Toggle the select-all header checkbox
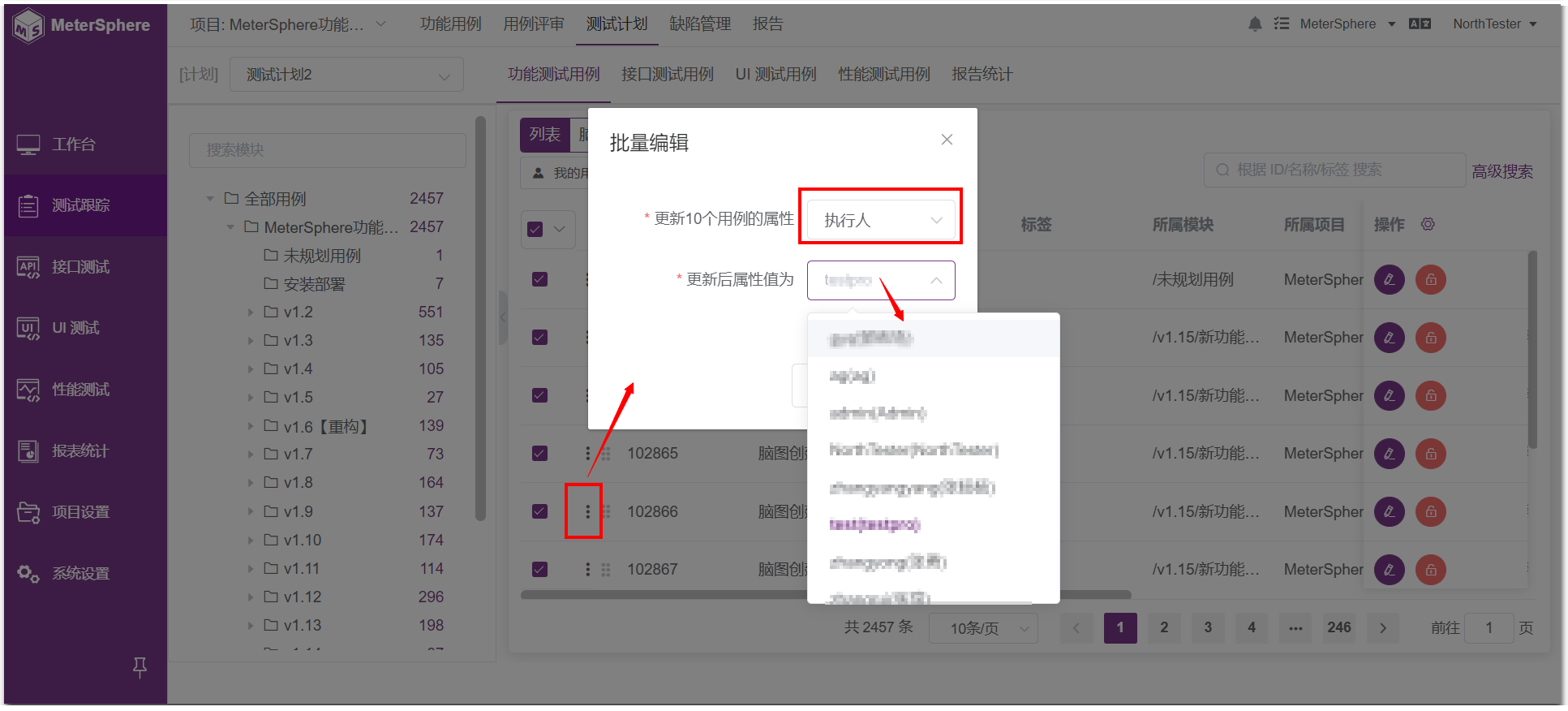1568x711 pixels. tap(535, 230)
